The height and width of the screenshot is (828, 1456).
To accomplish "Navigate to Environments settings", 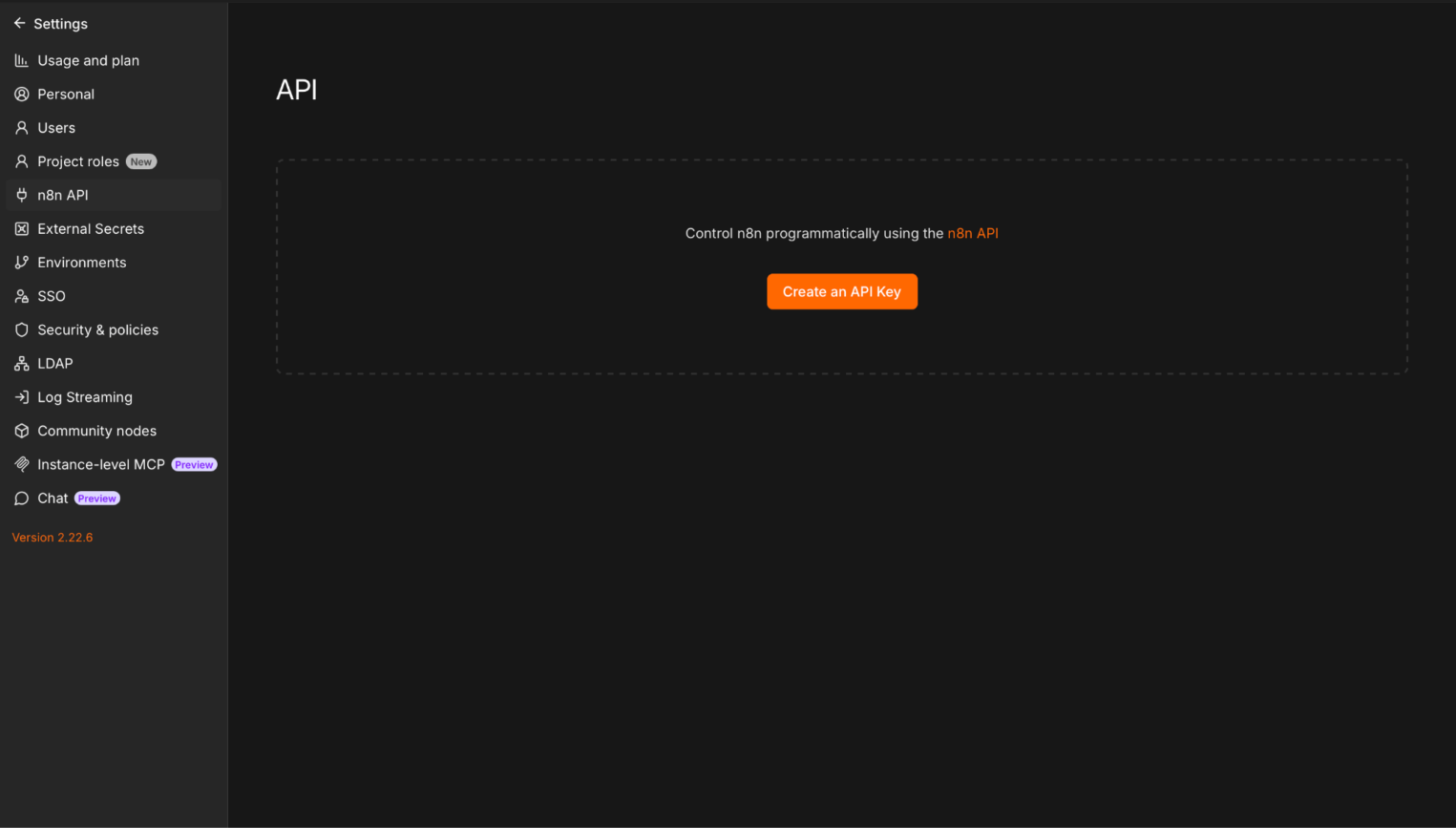I will click(x=114, y=263).
